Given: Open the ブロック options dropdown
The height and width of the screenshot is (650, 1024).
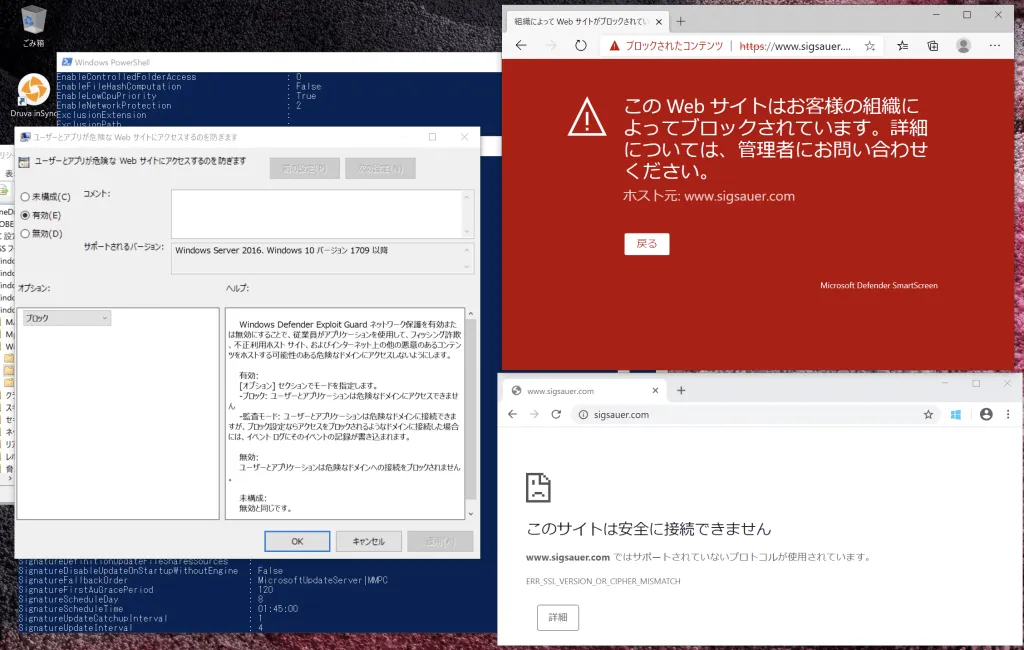Looking at the screenshot, I should click(x=67, y=318).
